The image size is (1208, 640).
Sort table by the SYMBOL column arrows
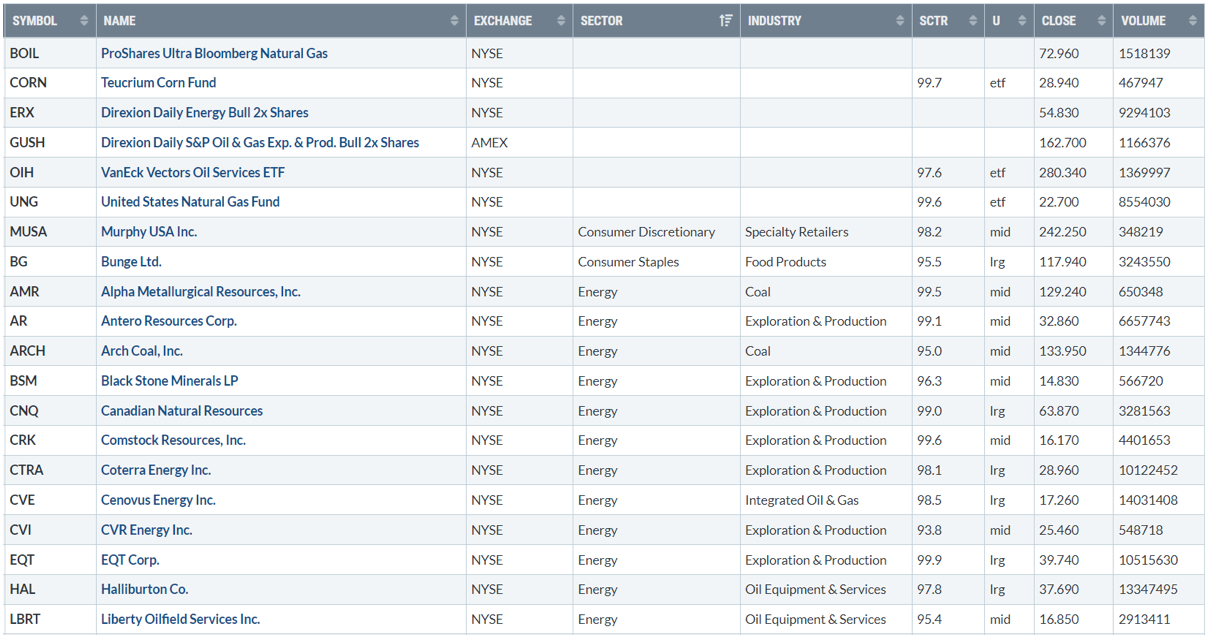tap(84, 21)
